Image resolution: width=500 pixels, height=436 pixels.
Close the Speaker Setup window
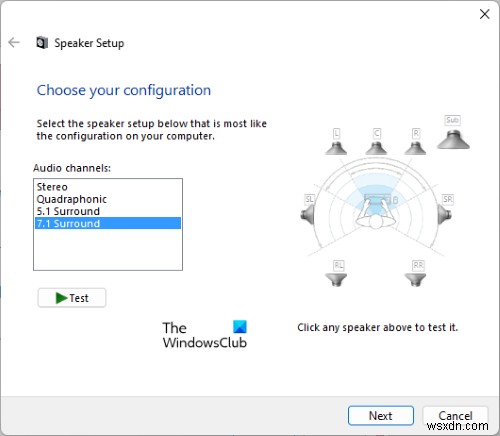[x=484, y=14]
